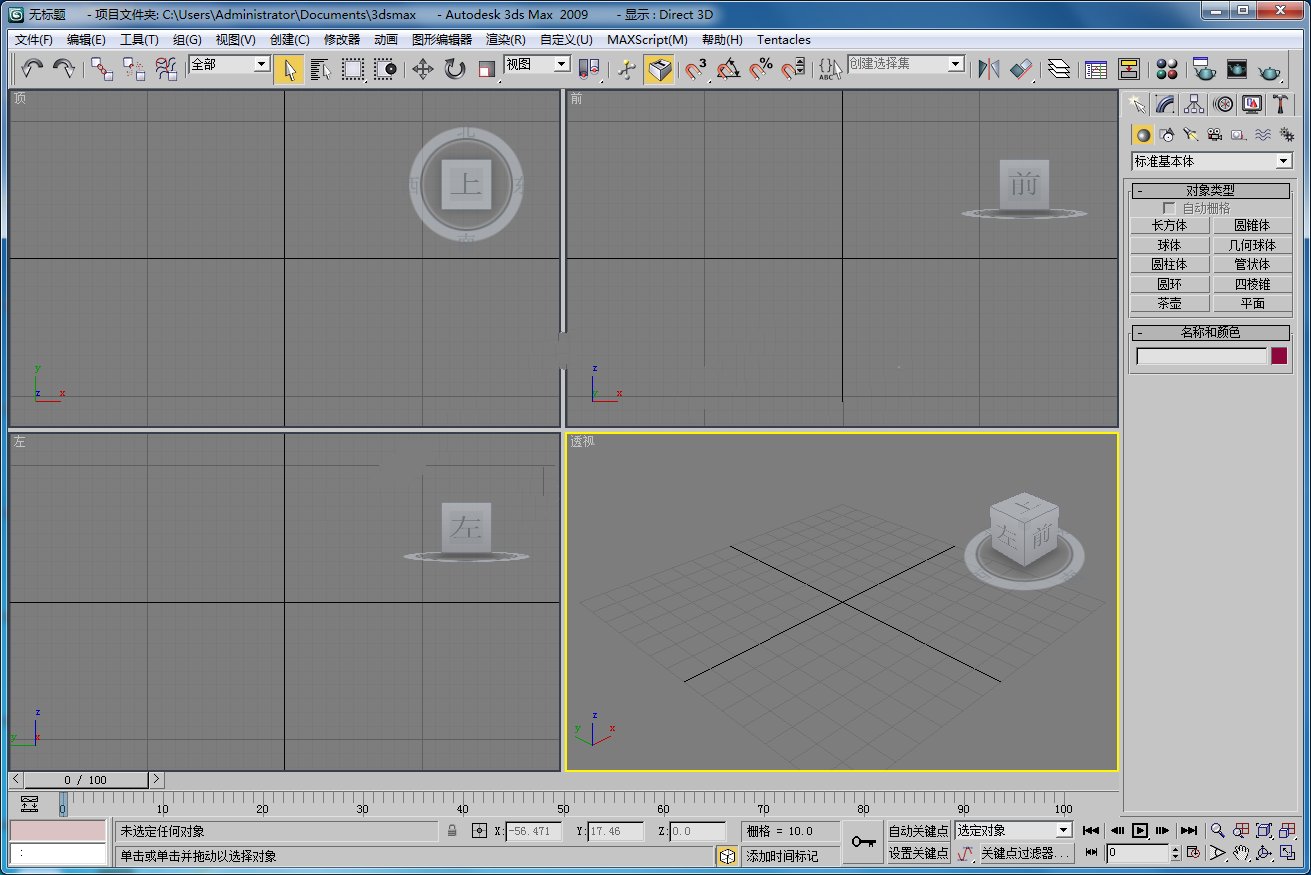Click the Use Pivot Point Center icon
1311x875 pixels.
point(590,69)
